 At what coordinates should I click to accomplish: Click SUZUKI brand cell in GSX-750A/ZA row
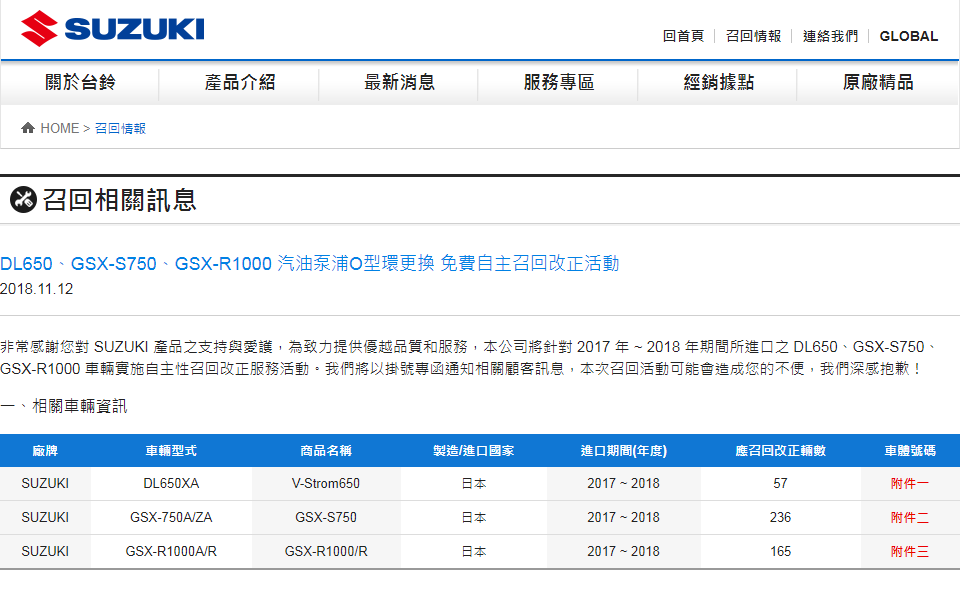(45, 518)
